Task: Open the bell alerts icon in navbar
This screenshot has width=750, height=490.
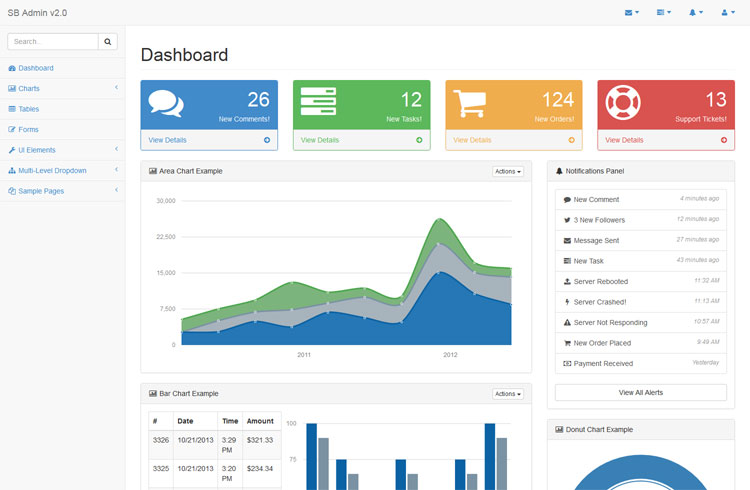Action: pyautogui.click(x=695, y=13)
